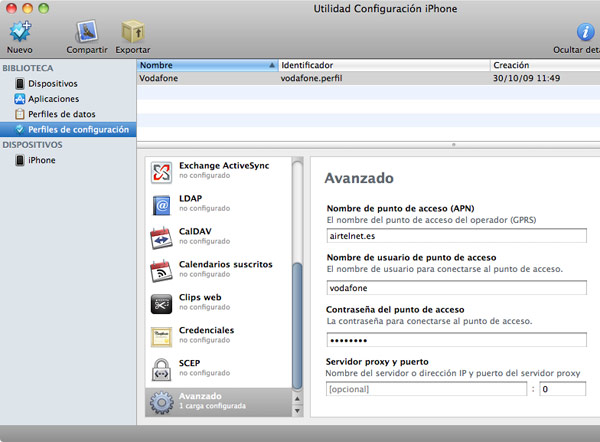Click the proxy port field
The image size is (600, 442).
coord(562,389)
